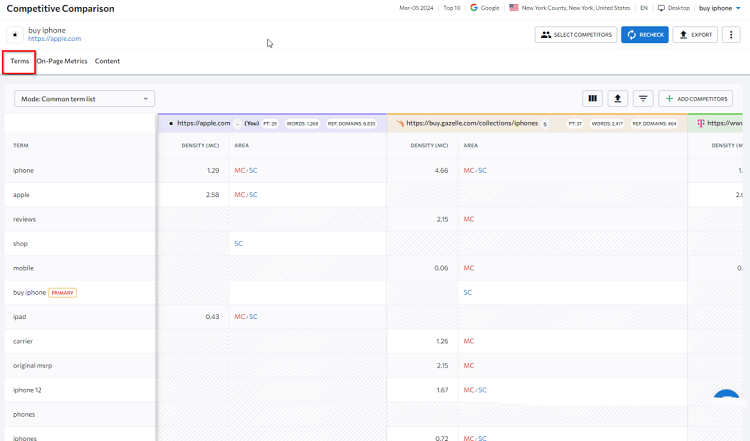Select the ipad term row
The image size is (750, 441).
coord(80,317)
